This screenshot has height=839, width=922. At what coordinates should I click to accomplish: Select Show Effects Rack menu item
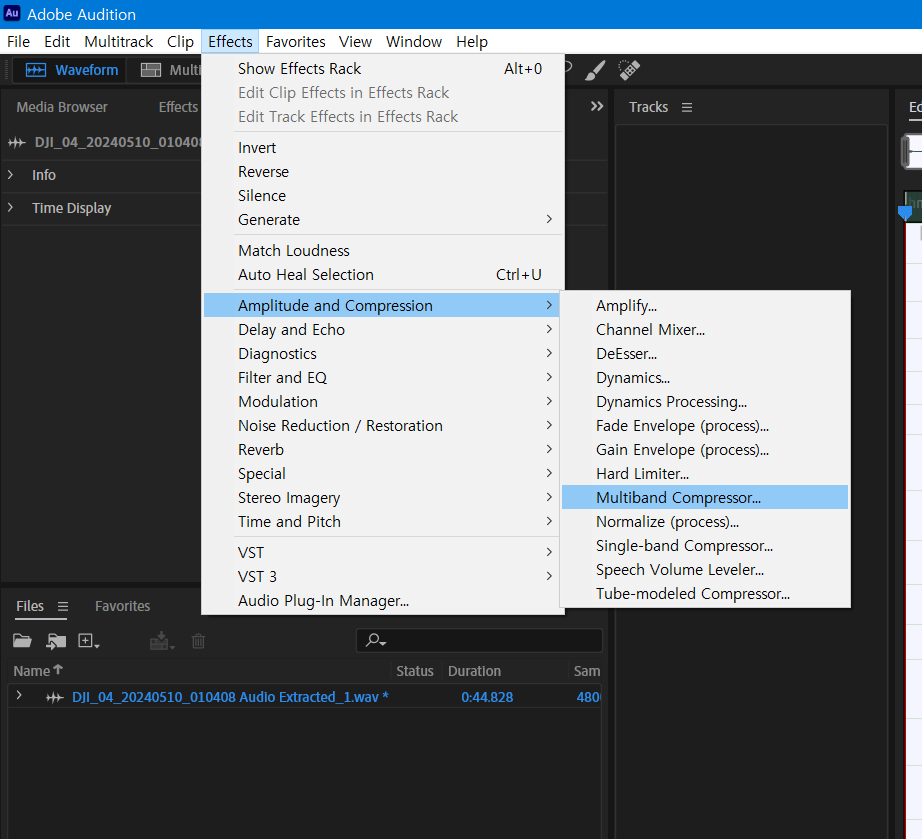(x=383, y=69)
